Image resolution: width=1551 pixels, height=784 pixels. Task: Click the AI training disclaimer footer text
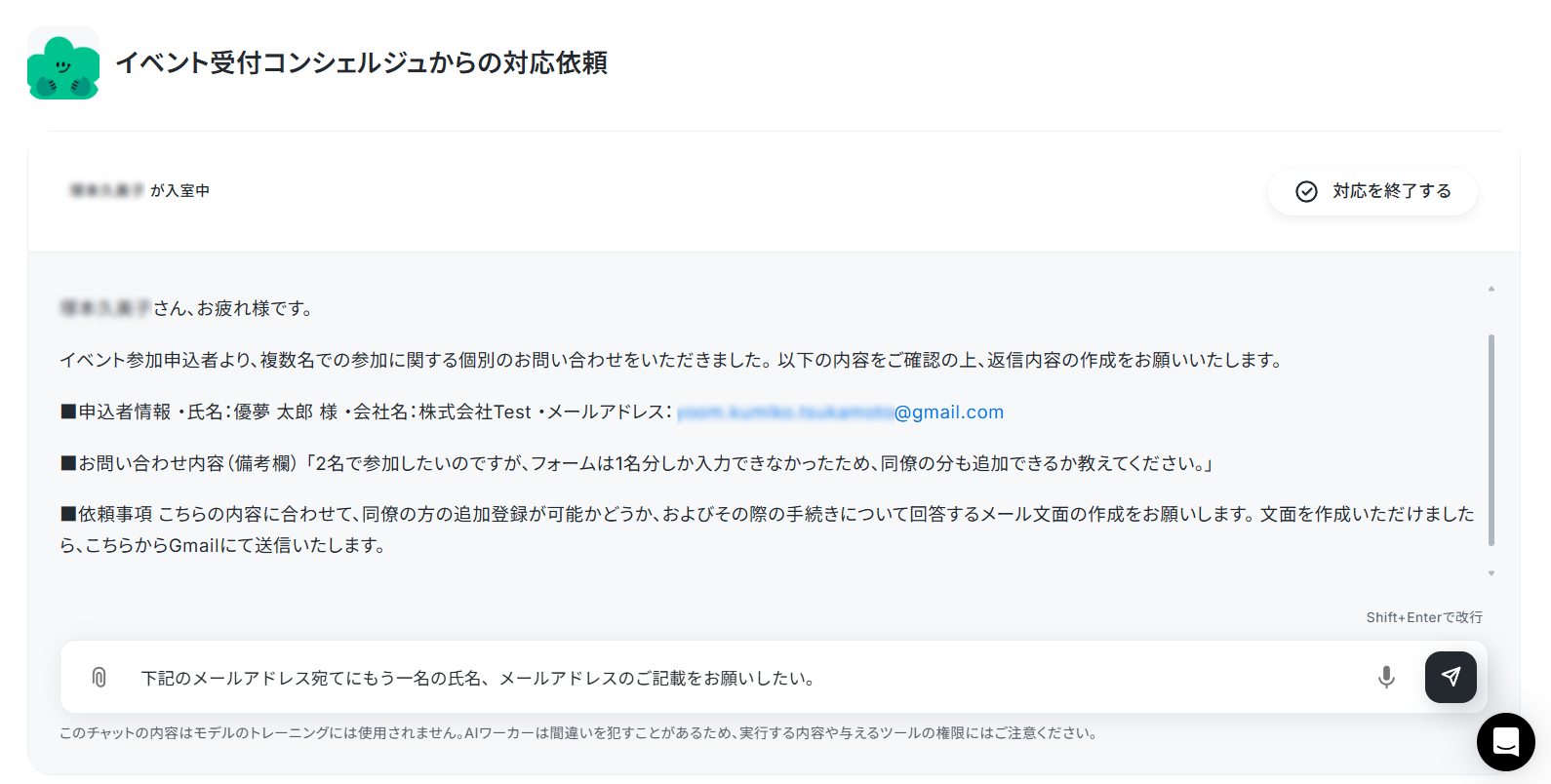(579, 733)
